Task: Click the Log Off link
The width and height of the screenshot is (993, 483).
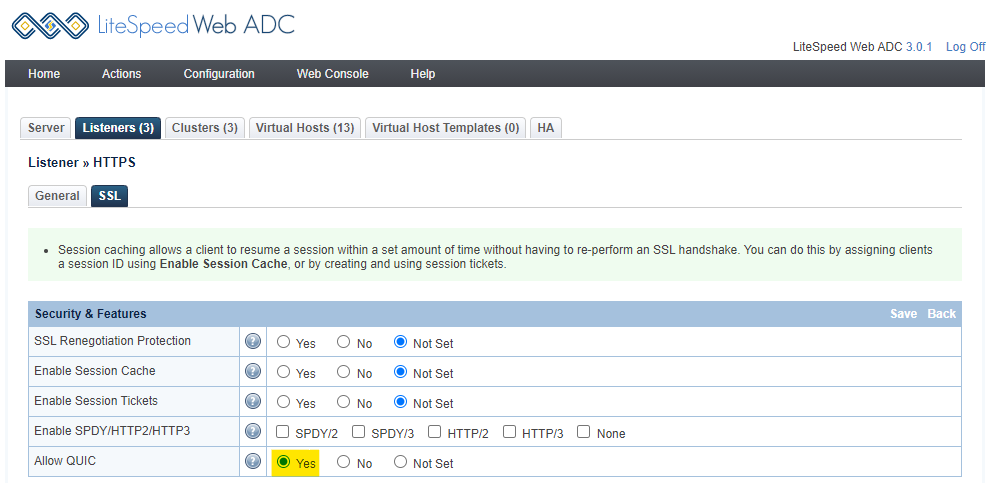Action: (x=965, y=47)
